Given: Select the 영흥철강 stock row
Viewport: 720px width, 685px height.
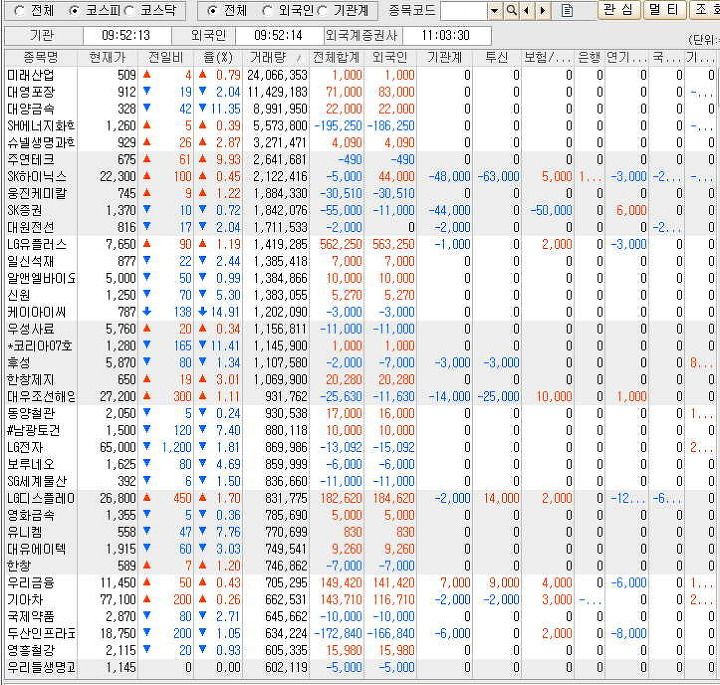Looking at the screenshot, I should tap(360, 651).
